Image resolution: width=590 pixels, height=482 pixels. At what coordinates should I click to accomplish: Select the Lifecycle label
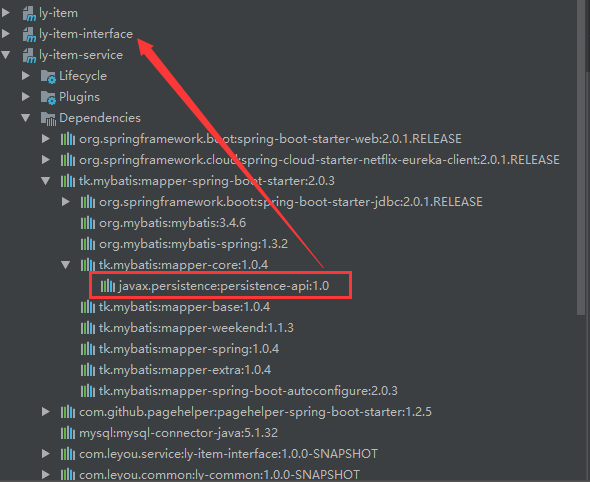pyautogui.click(x=83, y=76)
